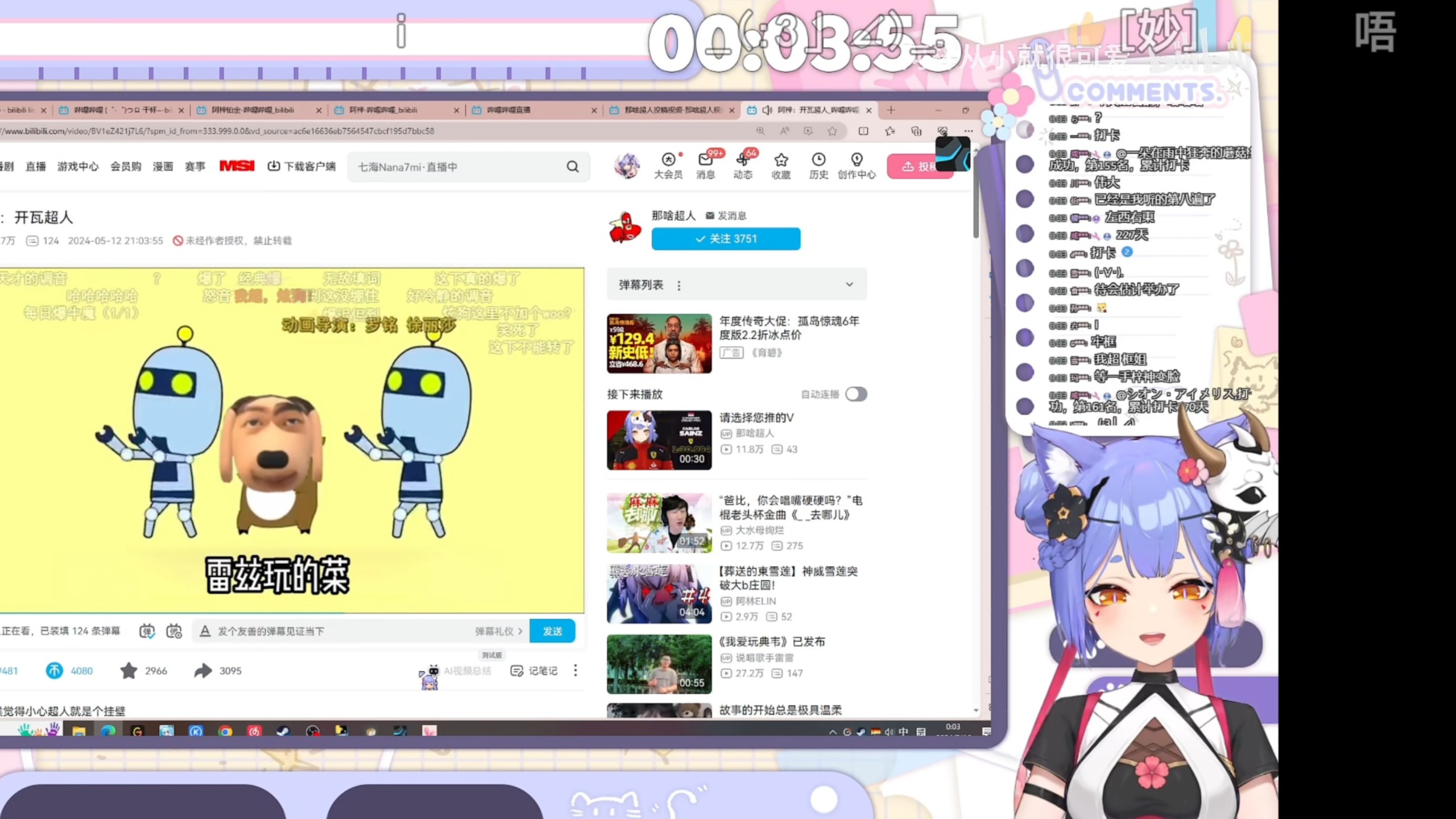Open File Explorer from the taskbar
Viewport: 1456px width, 819px height.
tap(78, 731)
